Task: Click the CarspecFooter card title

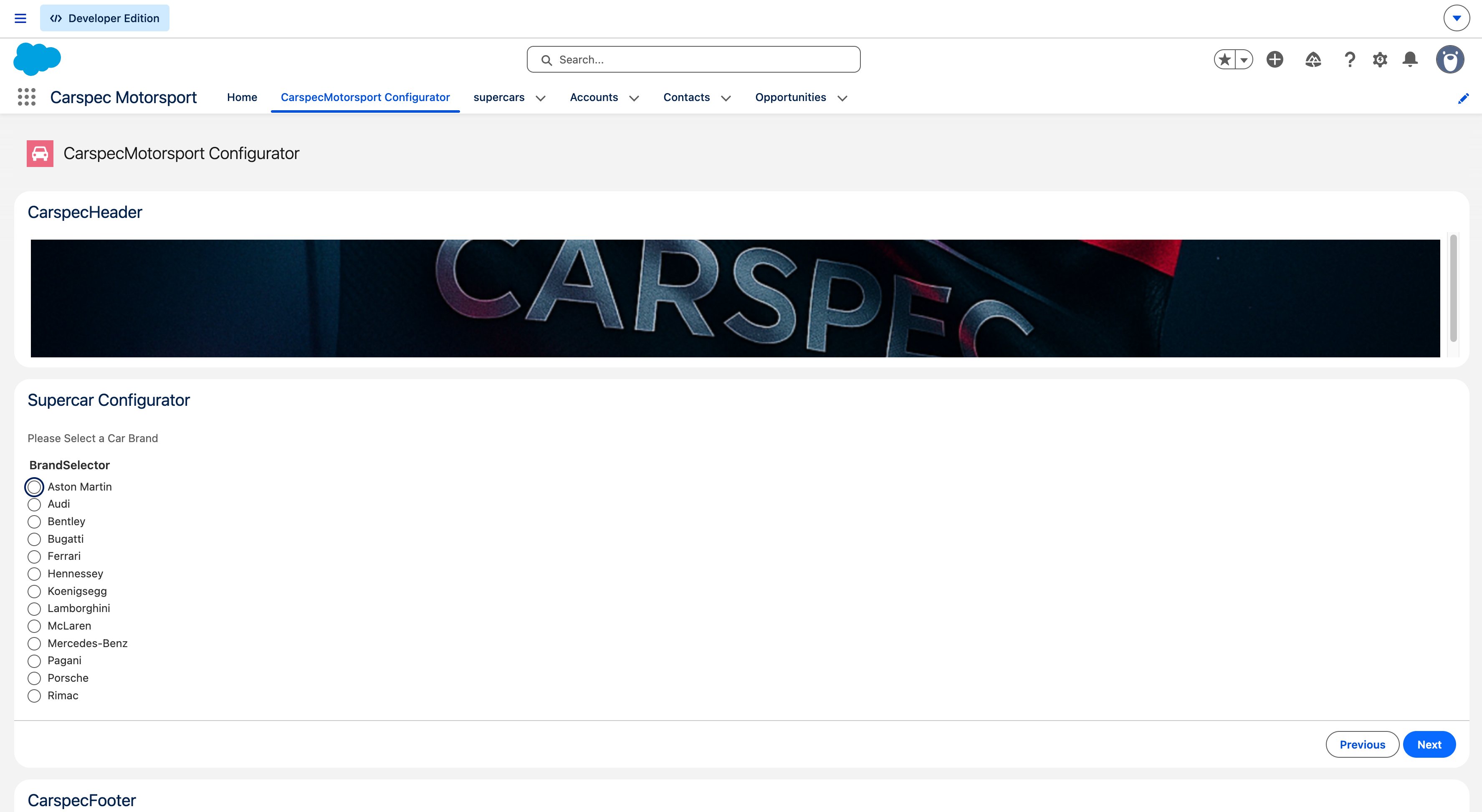Action: click(x=82, y=800)
